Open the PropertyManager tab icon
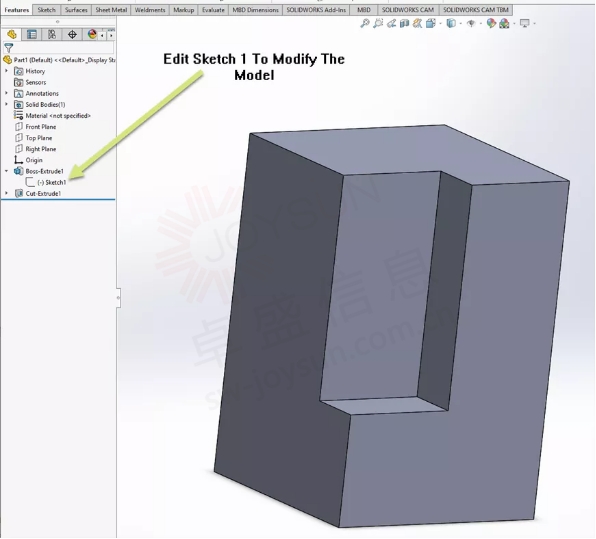Viewport: 596px width, 539px height. coord(32,35)
